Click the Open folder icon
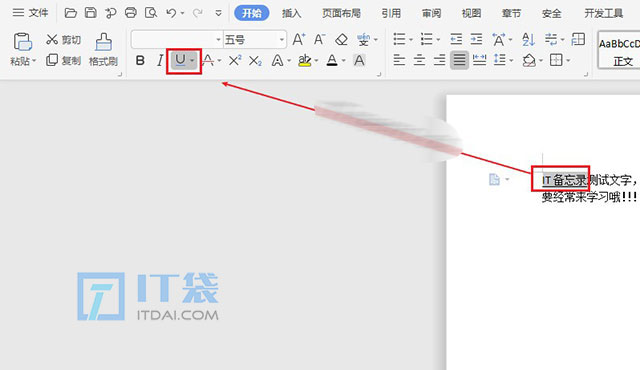This screenshot has height=370, width=640. click(x=71, y=13)
